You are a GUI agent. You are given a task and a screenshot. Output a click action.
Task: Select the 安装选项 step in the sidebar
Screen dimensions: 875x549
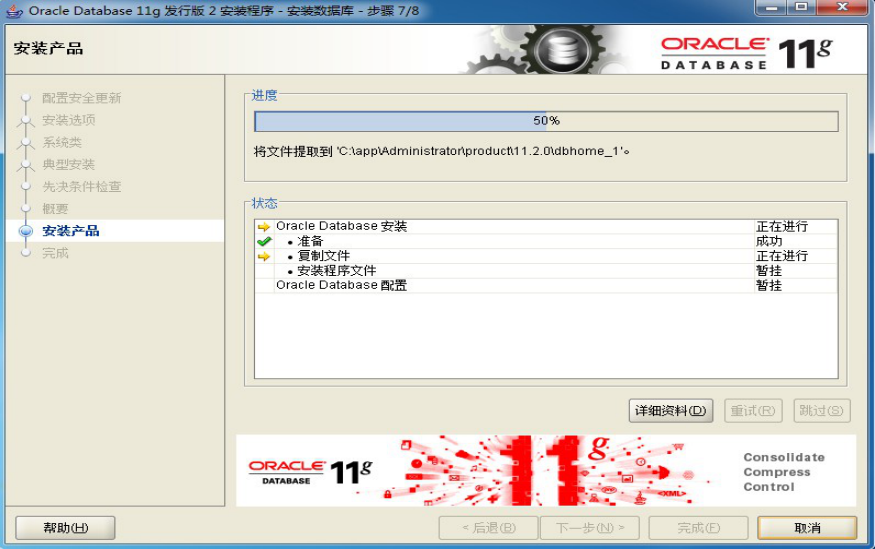[x=69, y=120]
